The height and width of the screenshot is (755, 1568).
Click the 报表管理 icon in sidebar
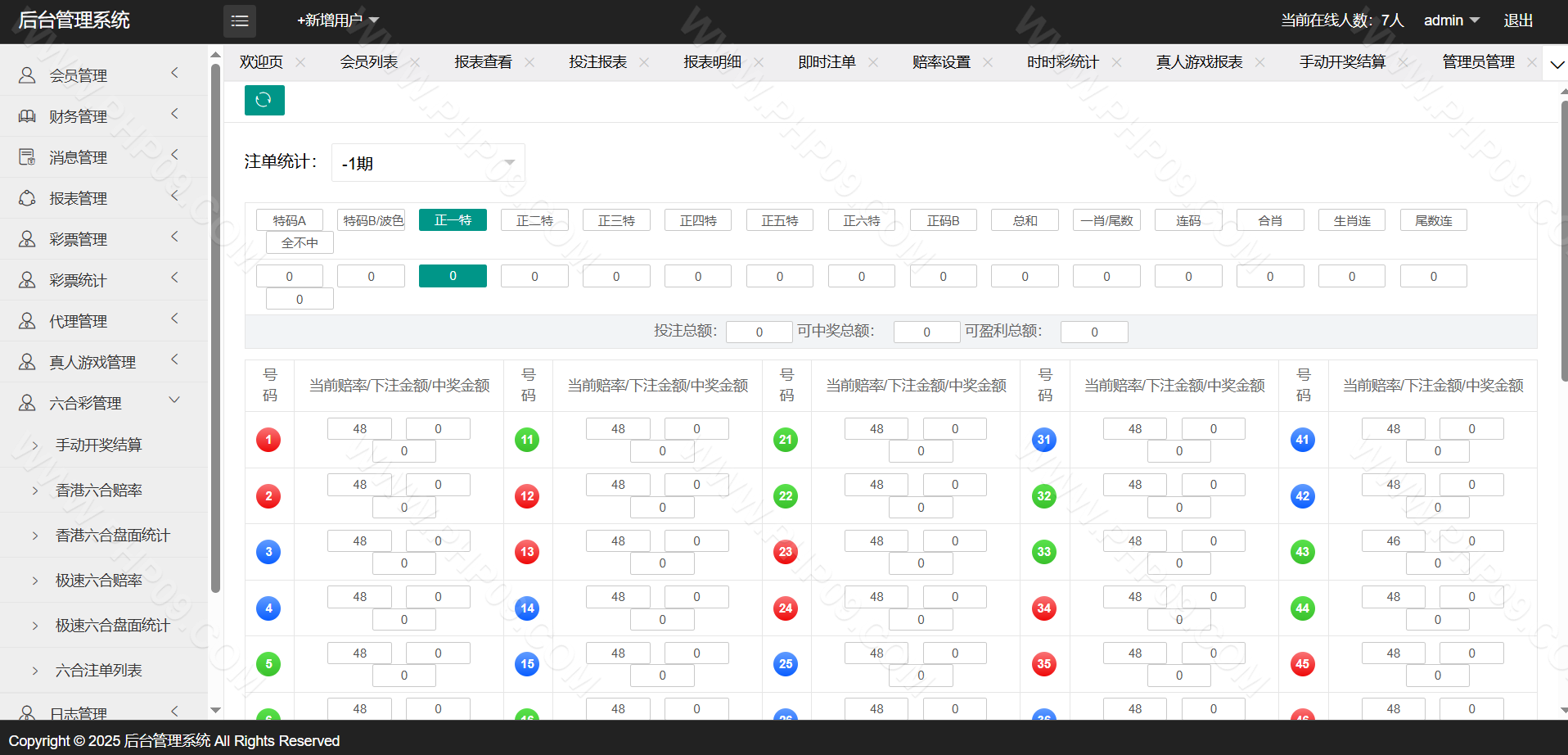click(27, 198)
